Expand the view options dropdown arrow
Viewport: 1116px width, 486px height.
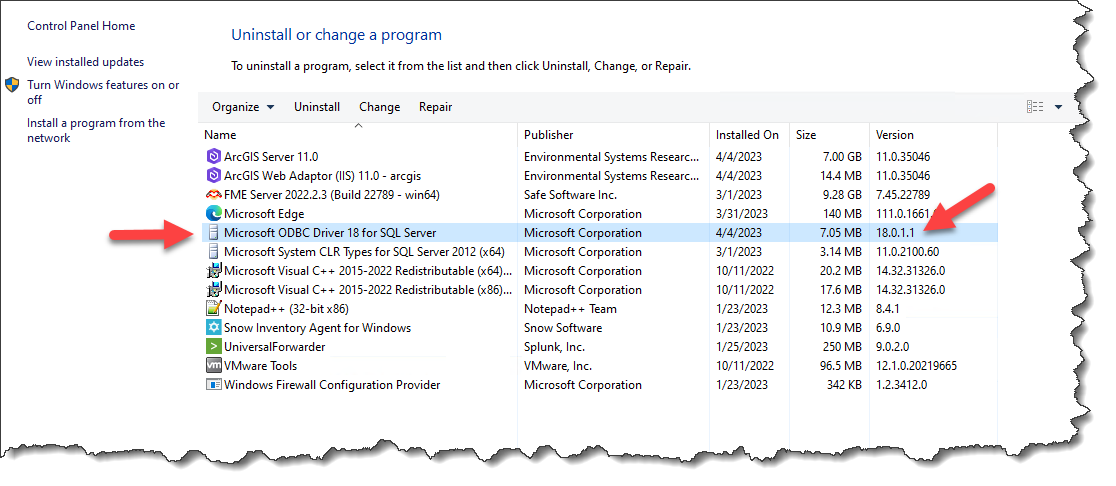[x=1058, y=107]
